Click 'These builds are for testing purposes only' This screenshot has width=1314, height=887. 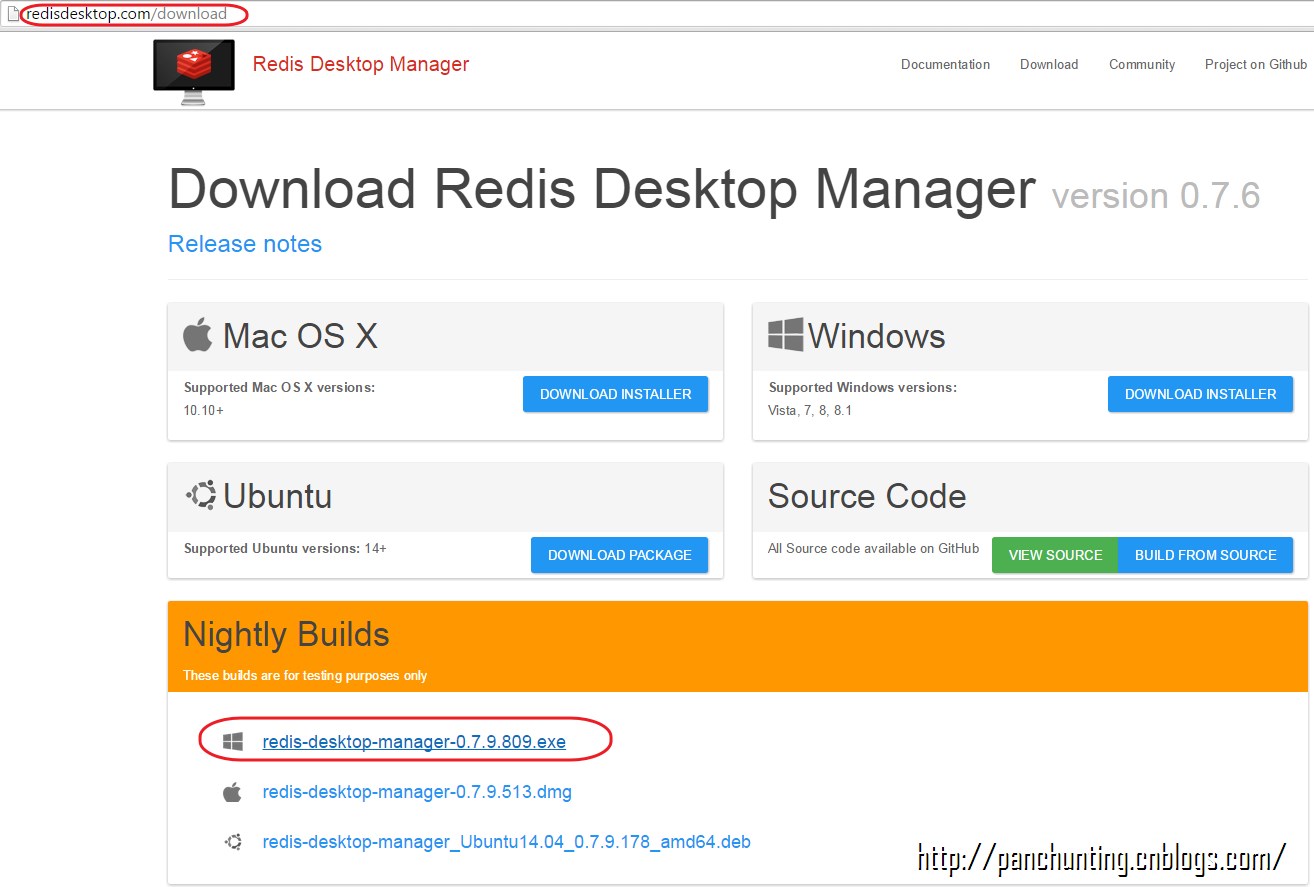pos(305,676)
